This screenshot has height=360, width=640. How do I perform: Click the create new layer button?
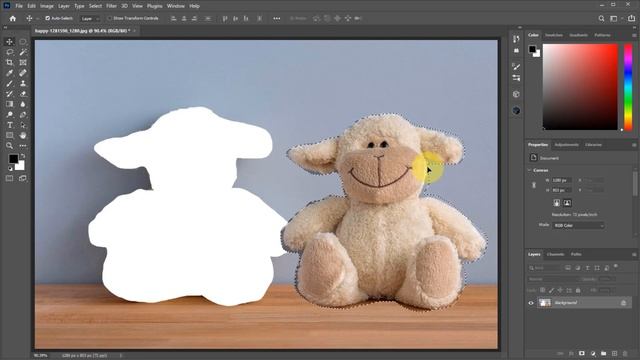[x=614, y=353]
